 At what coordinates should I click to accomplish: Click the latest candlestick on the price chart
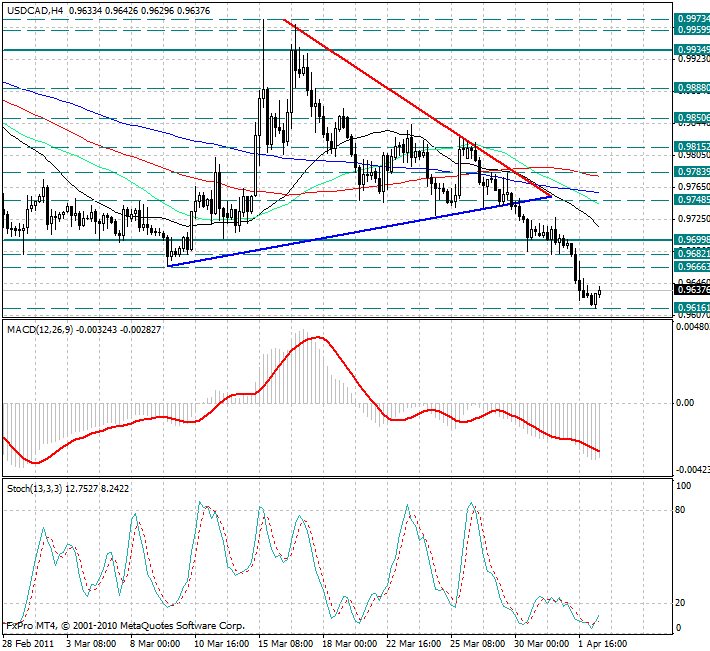pyautogui.click(x=600, y=291)
